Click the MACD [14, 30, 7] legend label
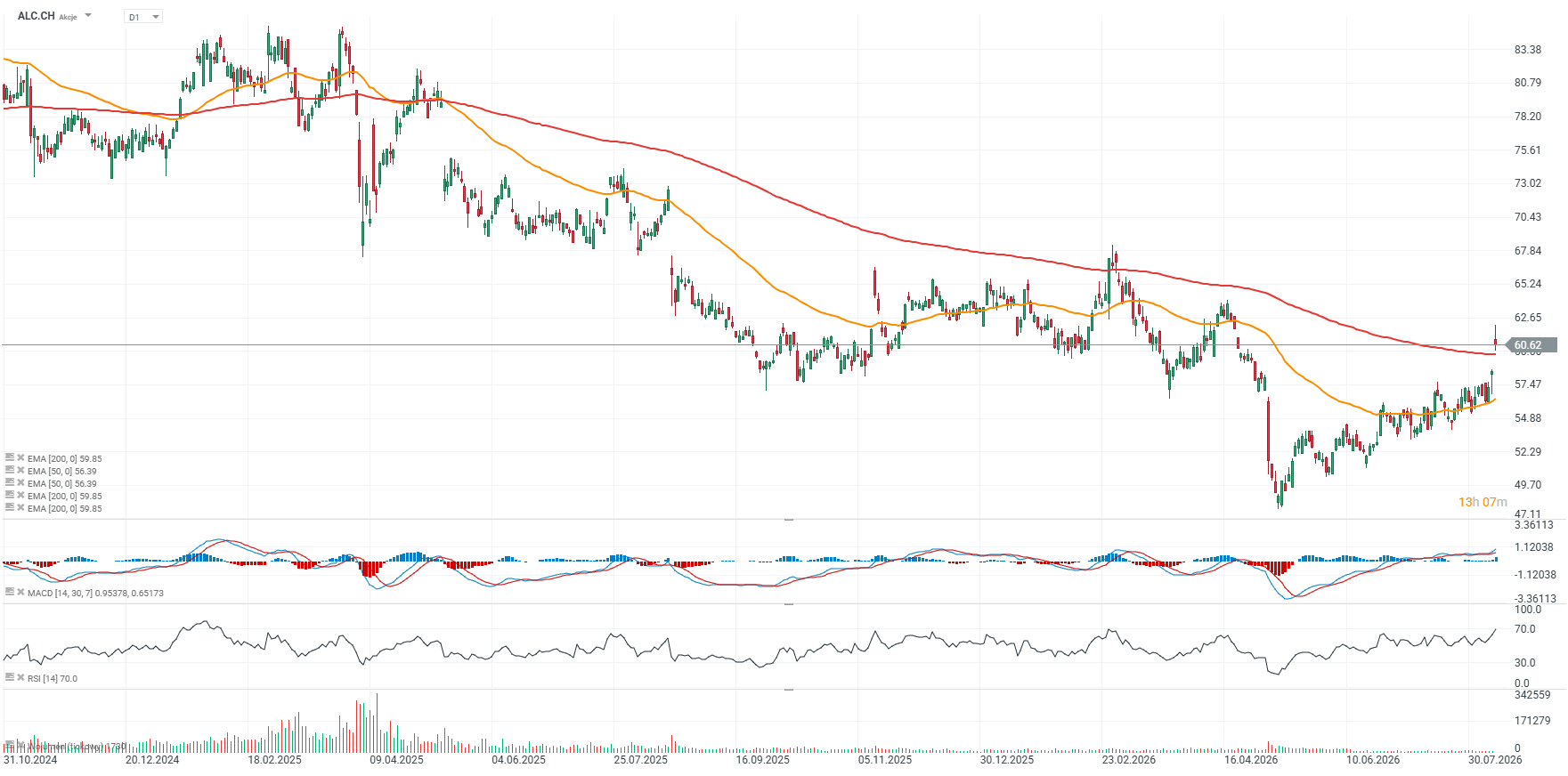1568x776 pixels. pos(95,593)
